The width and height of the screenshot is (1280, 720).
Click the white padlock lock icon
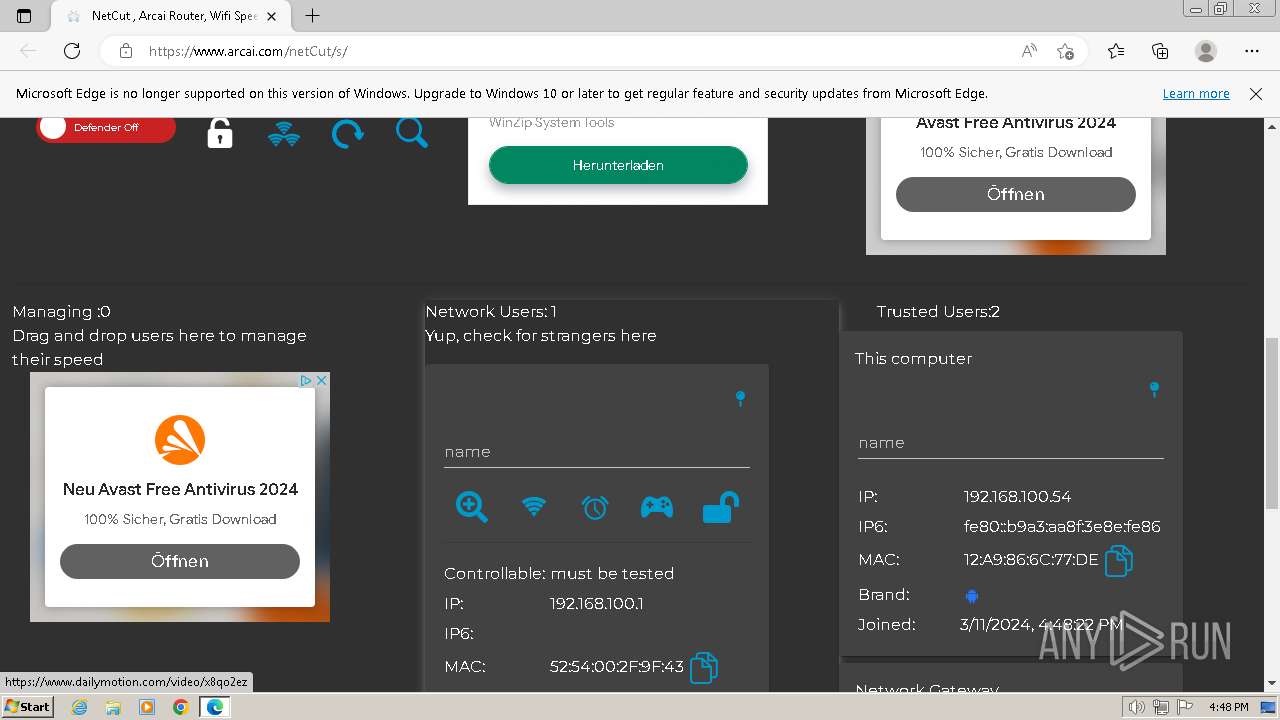click(x=220, y=133)
